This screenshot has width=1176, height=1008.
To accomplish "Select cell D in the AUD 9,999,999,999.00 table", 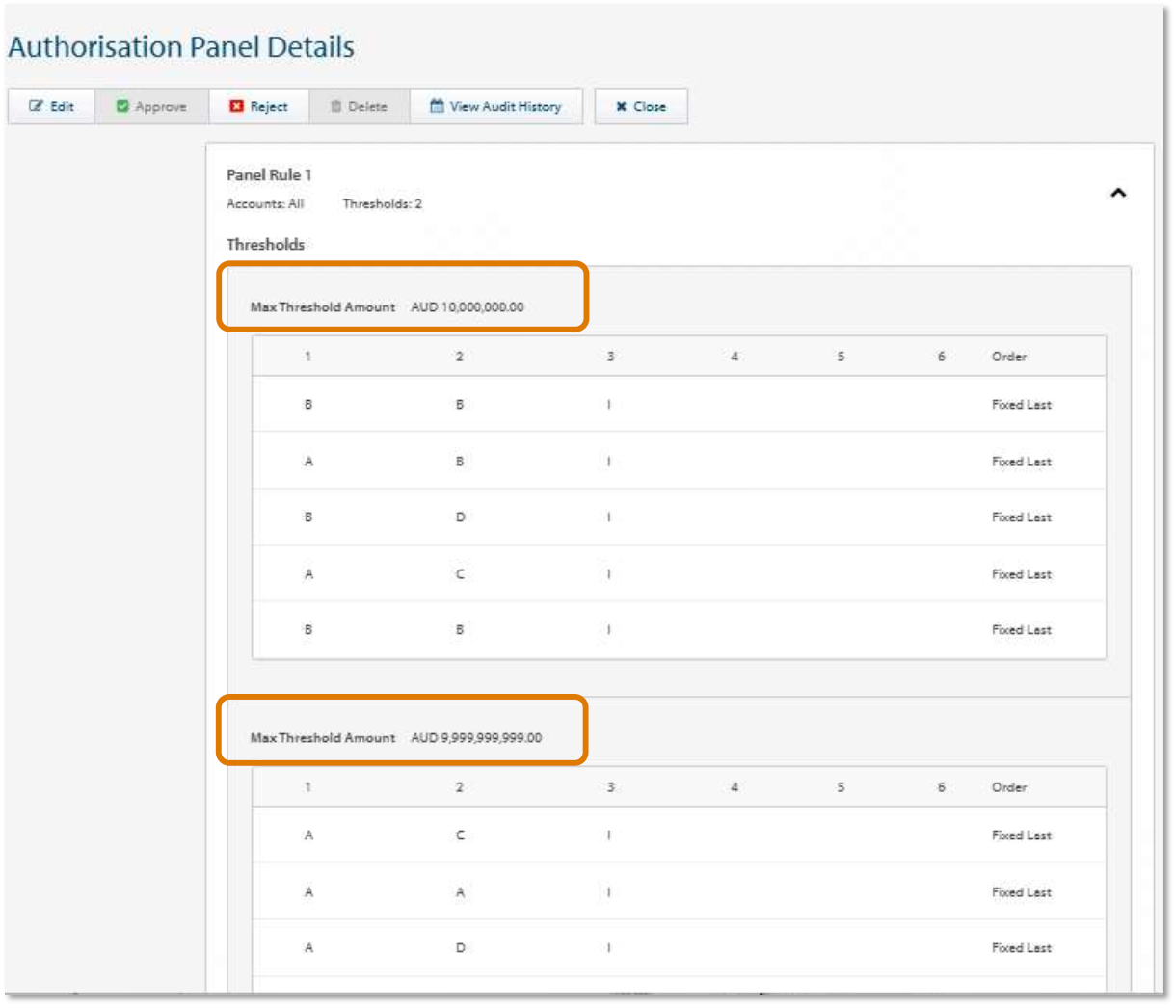I will click(460, 948).
